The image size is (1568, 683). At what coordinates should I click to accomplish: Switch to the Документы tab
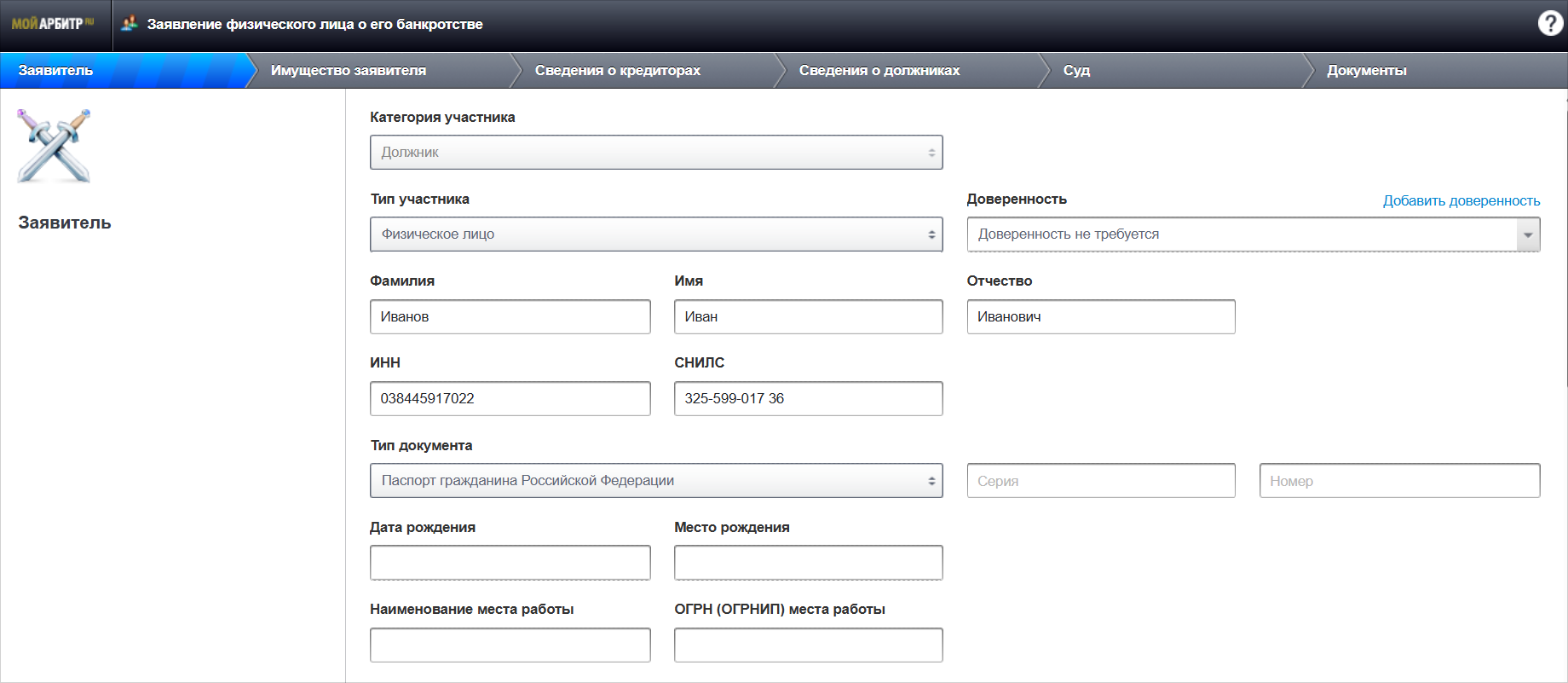(1366, 71)
